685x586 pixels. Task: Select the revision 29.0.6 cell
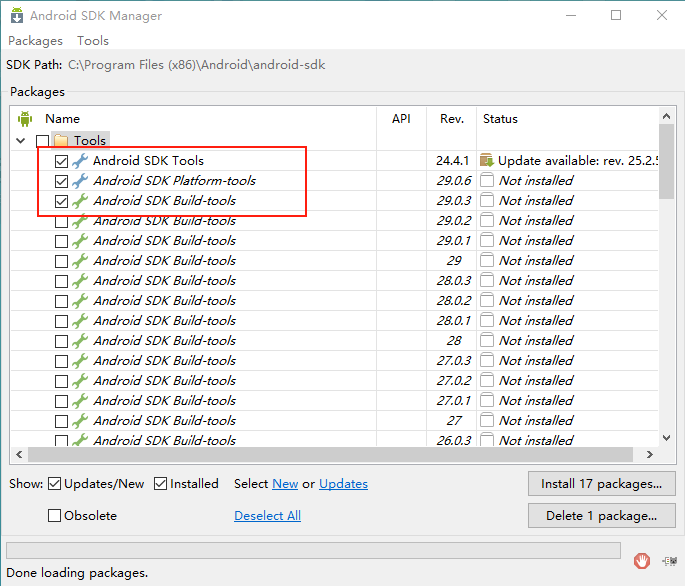(x=454, y=181)
